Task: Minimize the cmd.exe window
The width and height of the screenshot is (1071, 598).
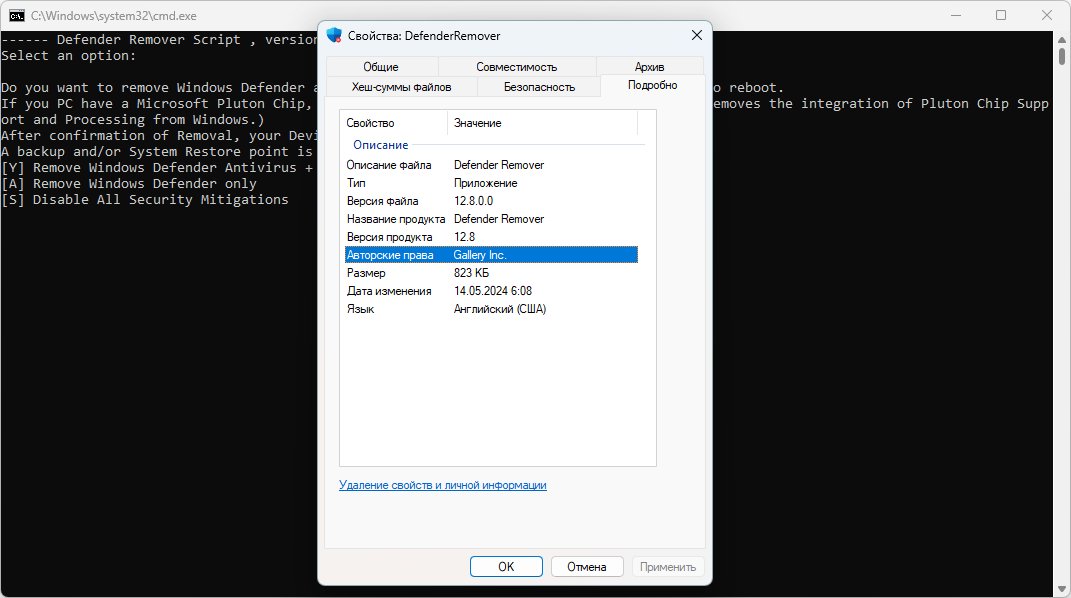Action: pos(956,15)
